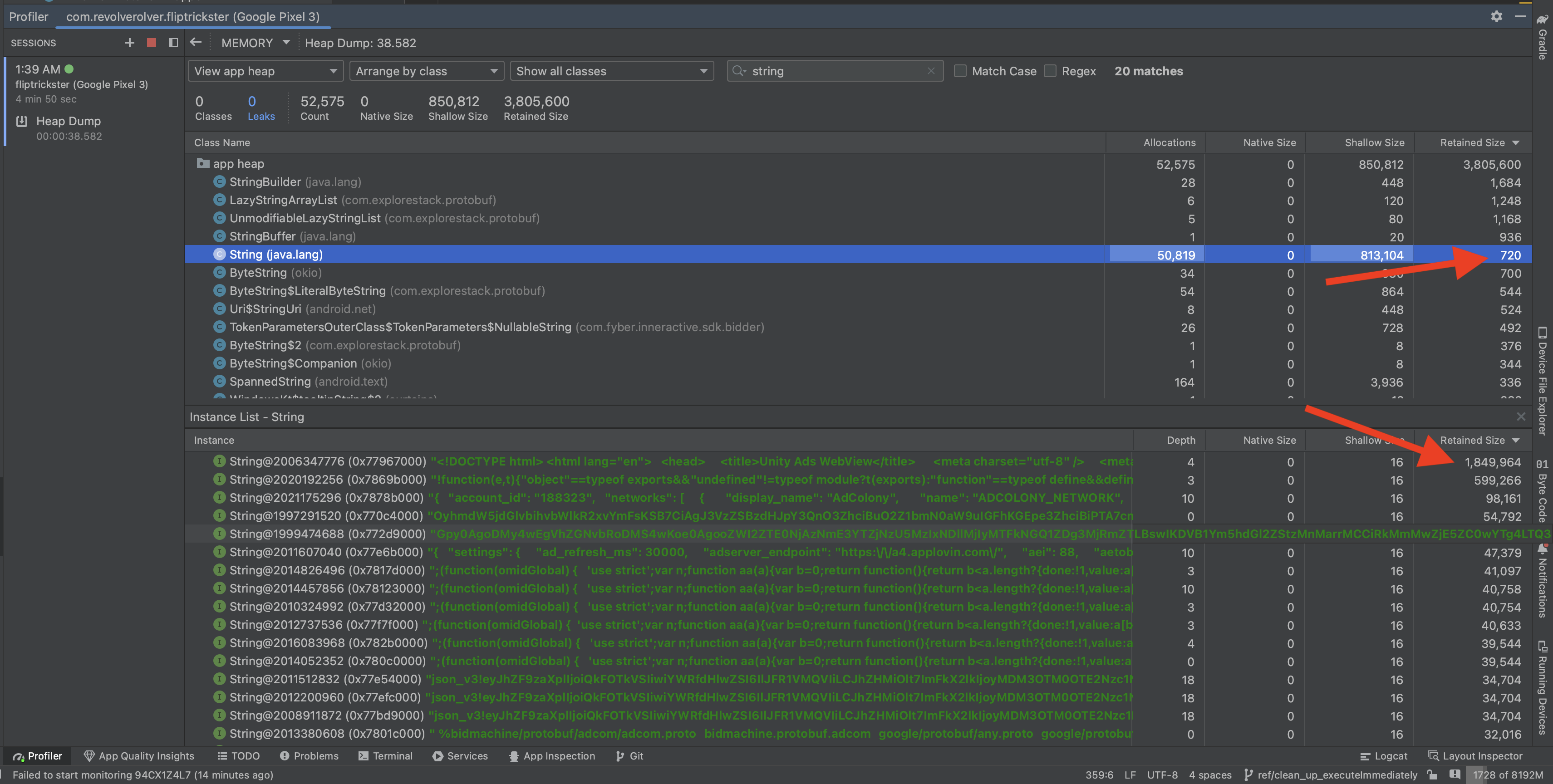Stop the current profiling session
The height and width of the screenshot is (784, 1553).
click(x=151, y=43)
